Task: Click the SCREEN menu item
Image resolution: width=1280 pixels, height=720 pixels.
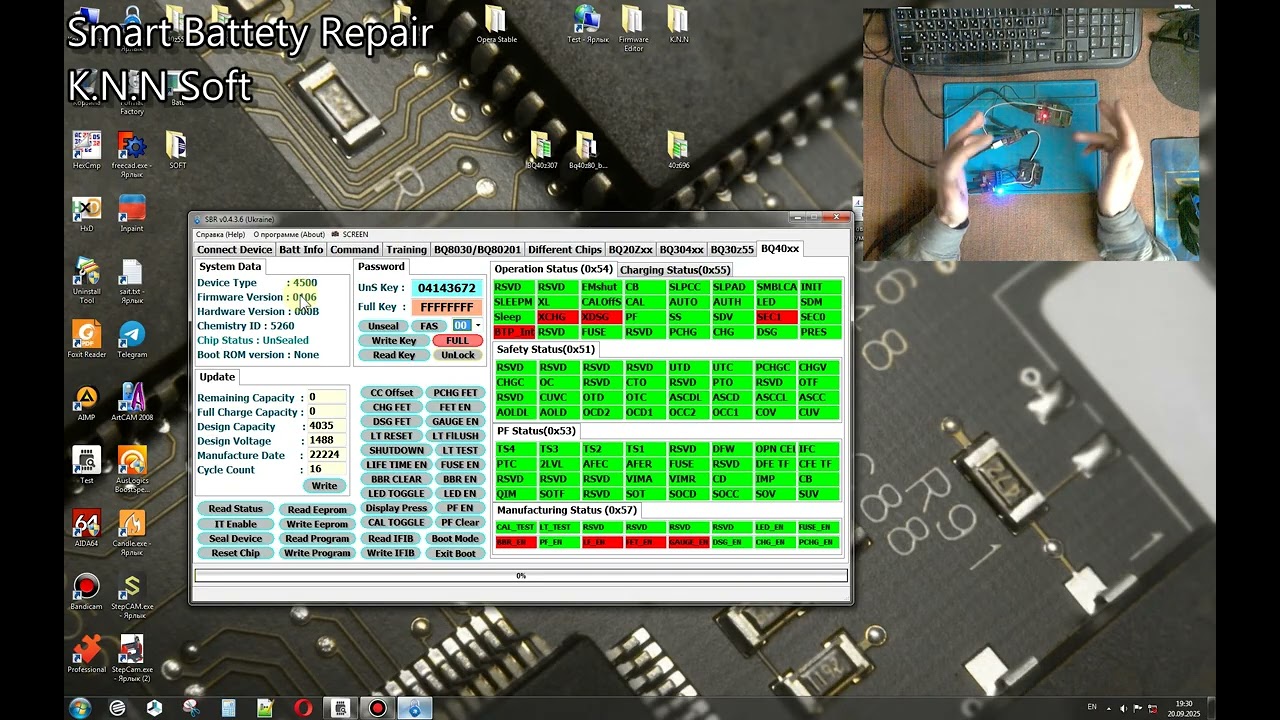Action: [x=355, y=234]
